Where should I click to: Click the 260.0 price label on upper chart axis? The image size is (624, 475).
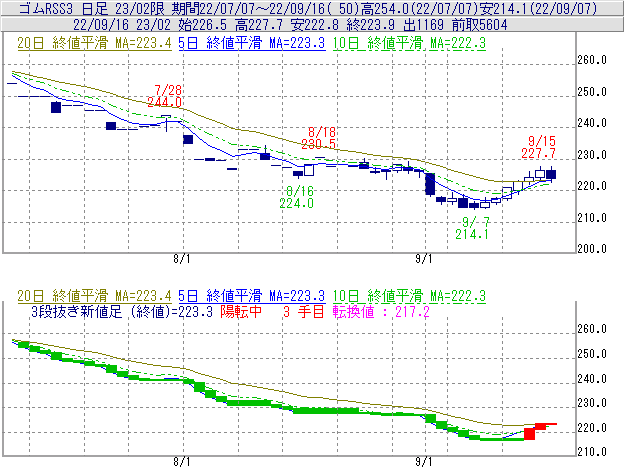coord(592,60)
